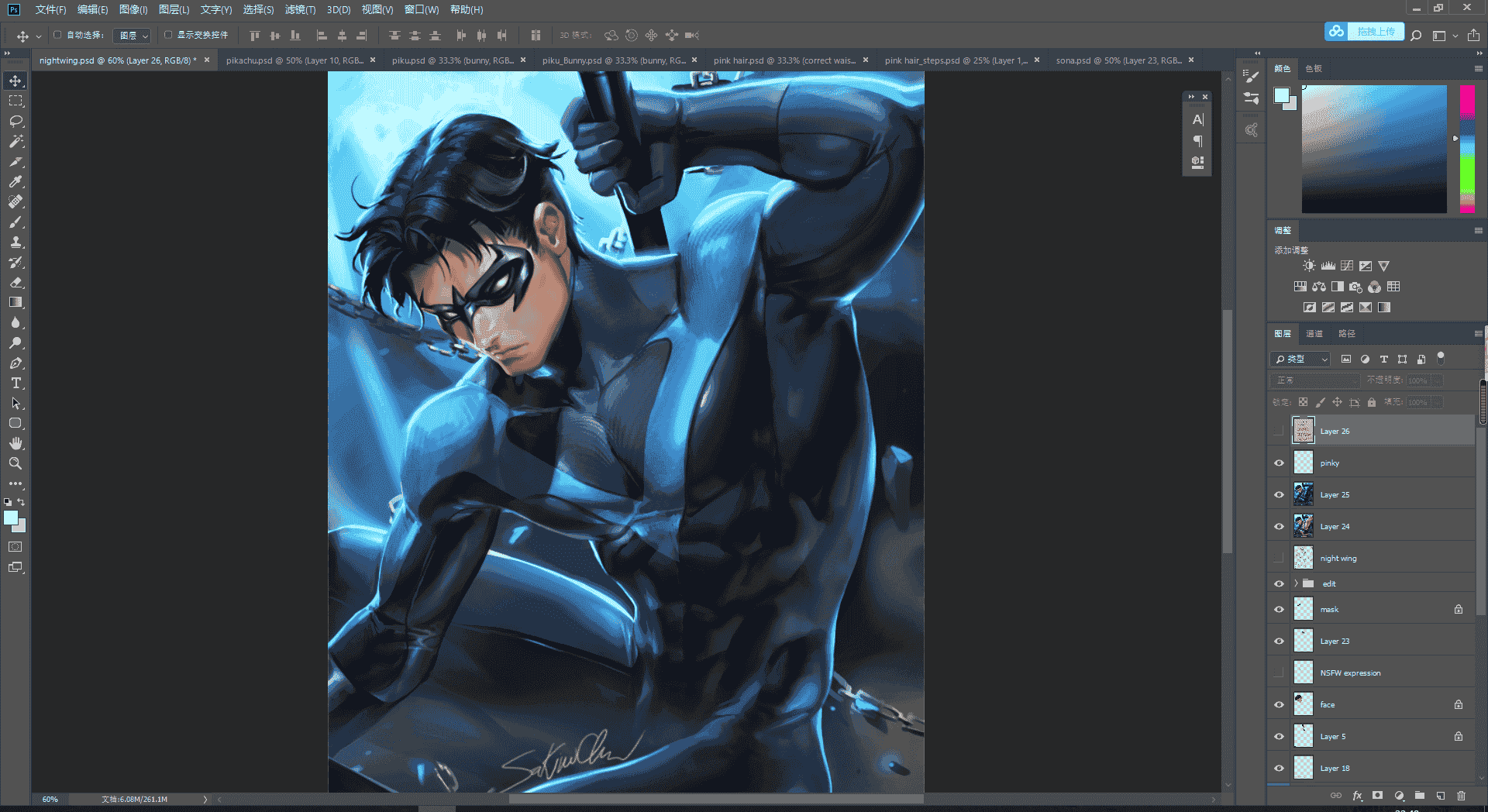The width and height of the screenshot is (1488, 812).
Task: Open the layer filter type dropdown
Action: coord(1300,359)
